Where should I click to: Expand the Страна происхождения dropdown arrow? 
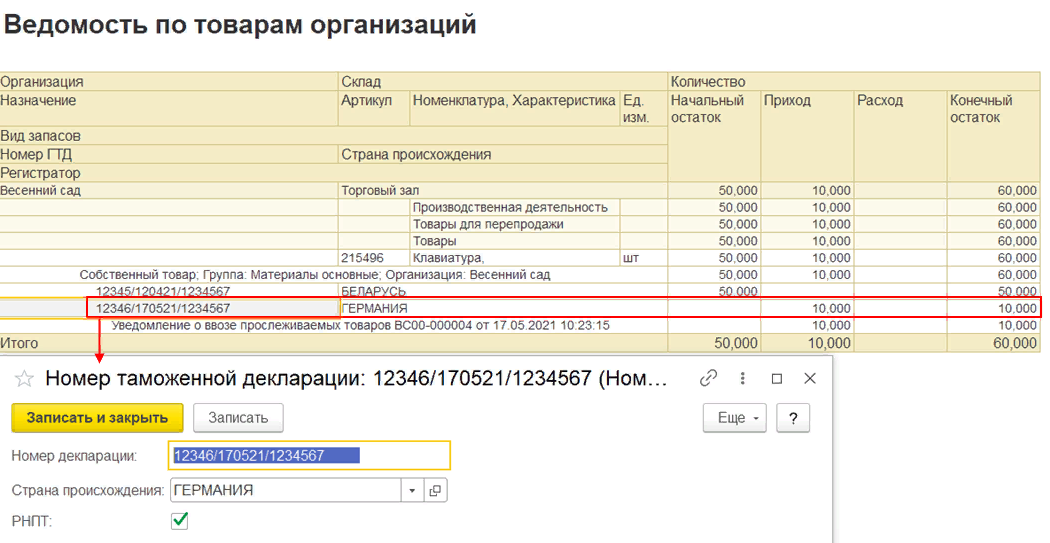tap(413, 490)
